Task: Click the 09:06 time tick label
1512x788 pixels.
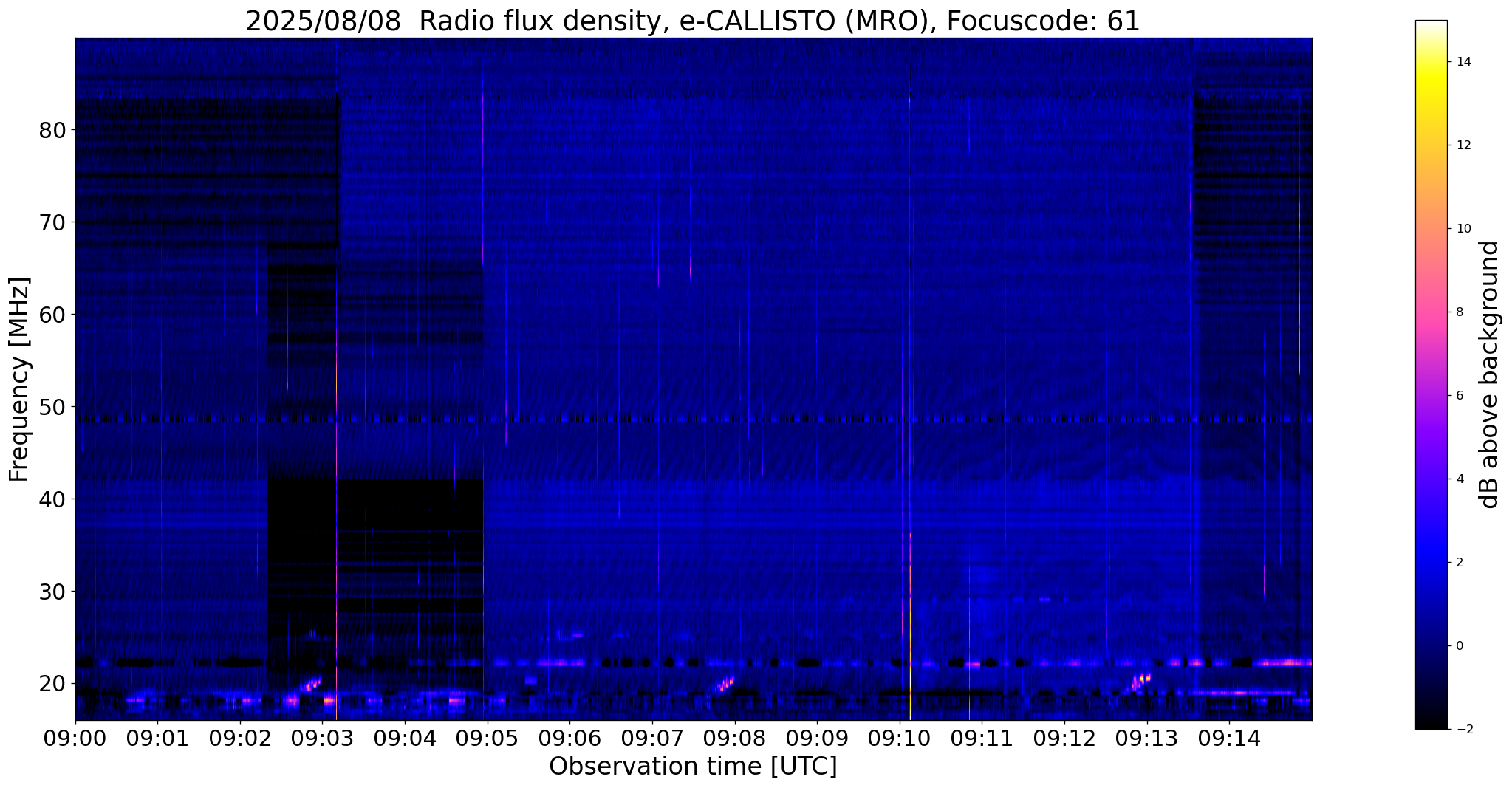Action: coord(569,739)
